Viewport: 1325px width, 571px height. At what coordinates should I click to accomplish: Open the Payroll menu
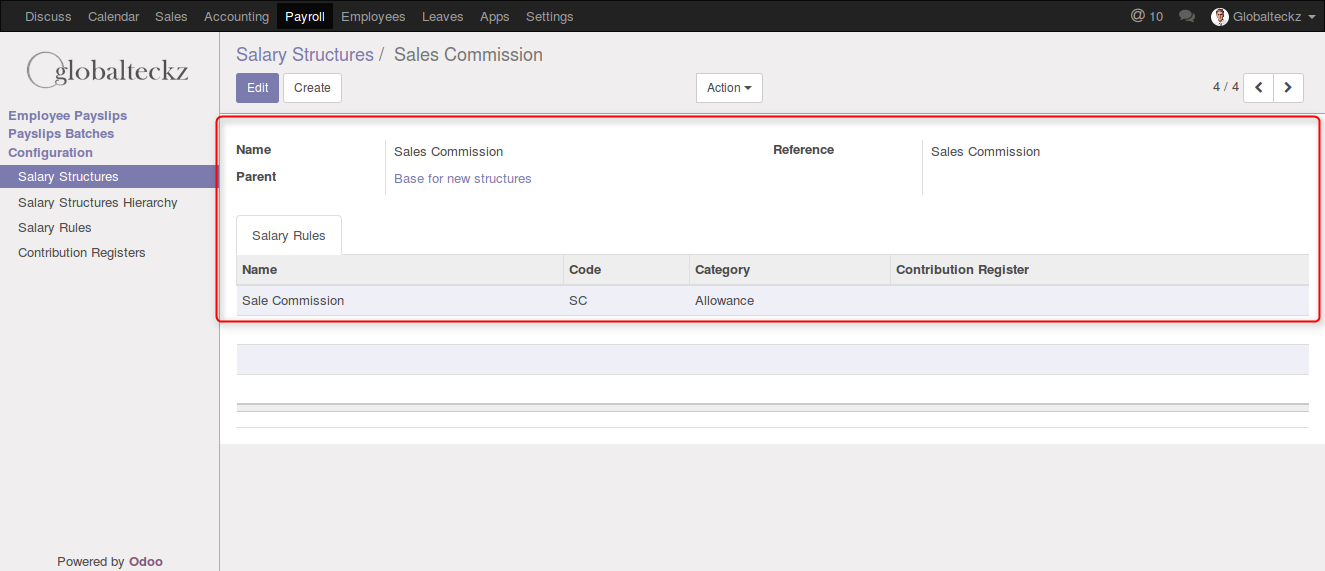(304, 17)
